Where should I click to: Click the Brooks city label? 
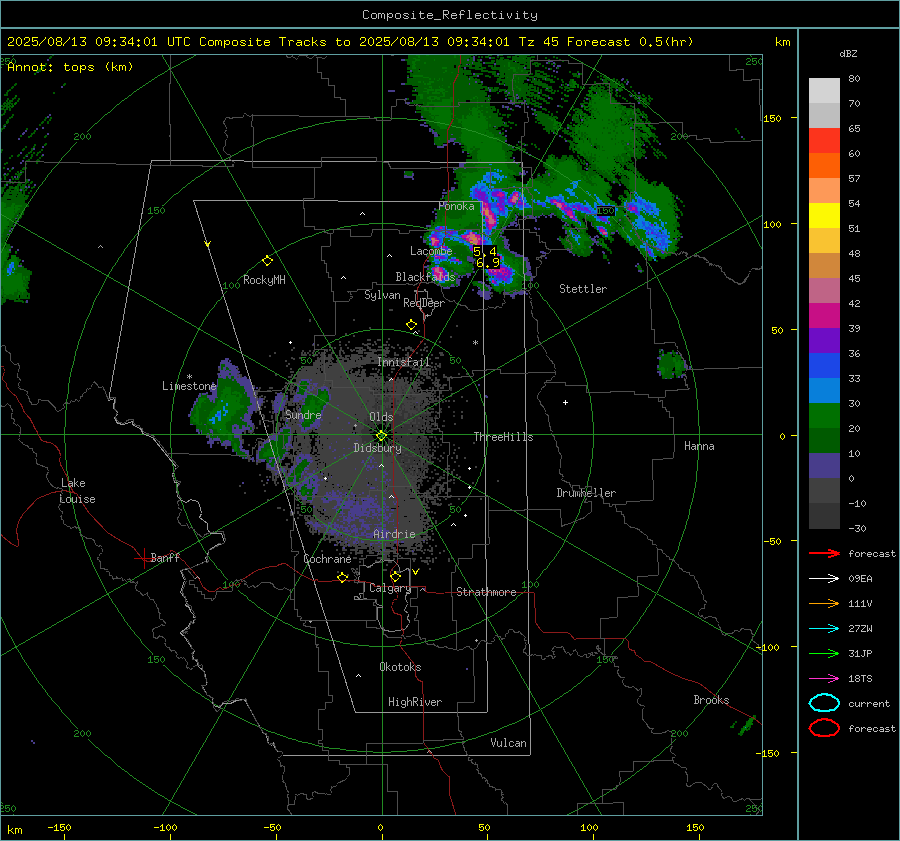tap(711, 700)
